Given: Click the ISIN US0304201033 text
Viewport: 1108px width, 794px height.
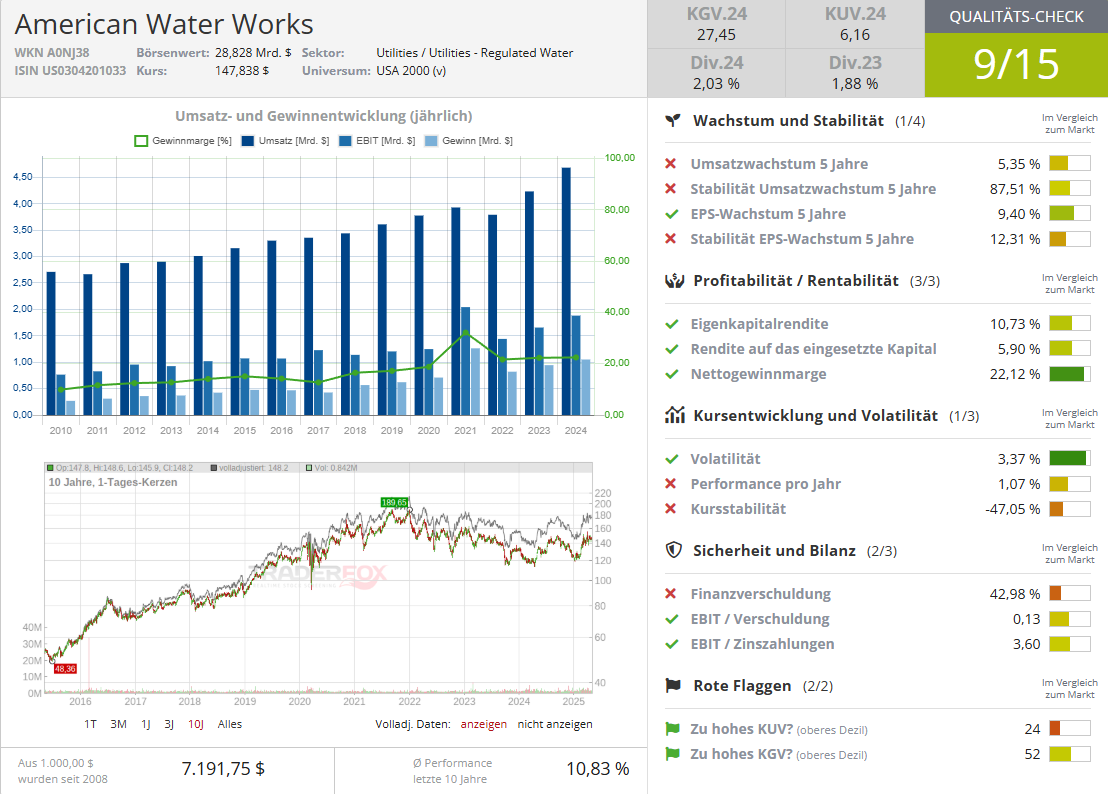Looking at the screenshot, I should click(x=70, y=71).
